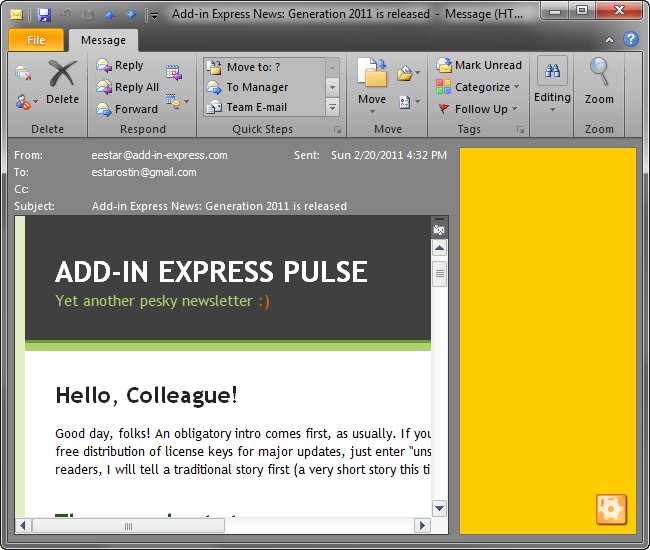Viewport: 650px width, 550px height.
Task: Minimize the ribbon with caret icon
Action: (609, 40)
